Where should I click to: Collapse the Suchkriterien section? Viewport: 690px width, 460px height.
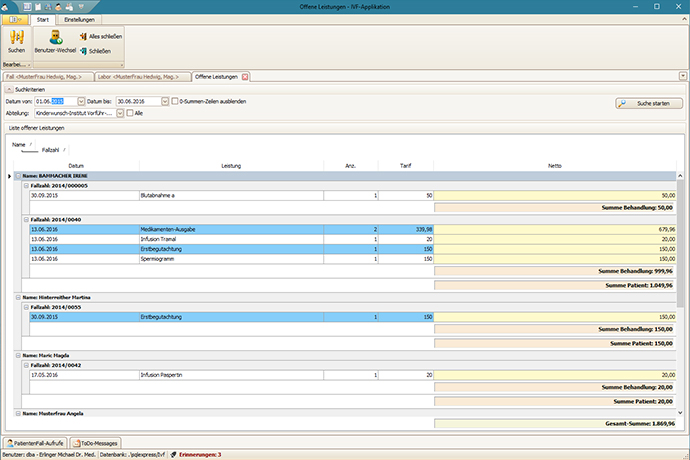(9, 89)
